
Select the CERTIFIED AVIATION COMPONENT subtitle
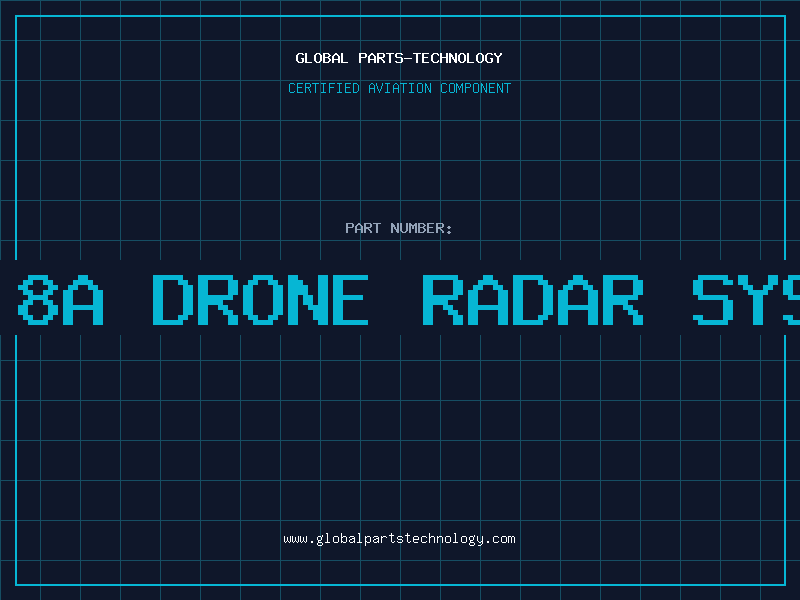pyautogui.click(x=399, y=88)
